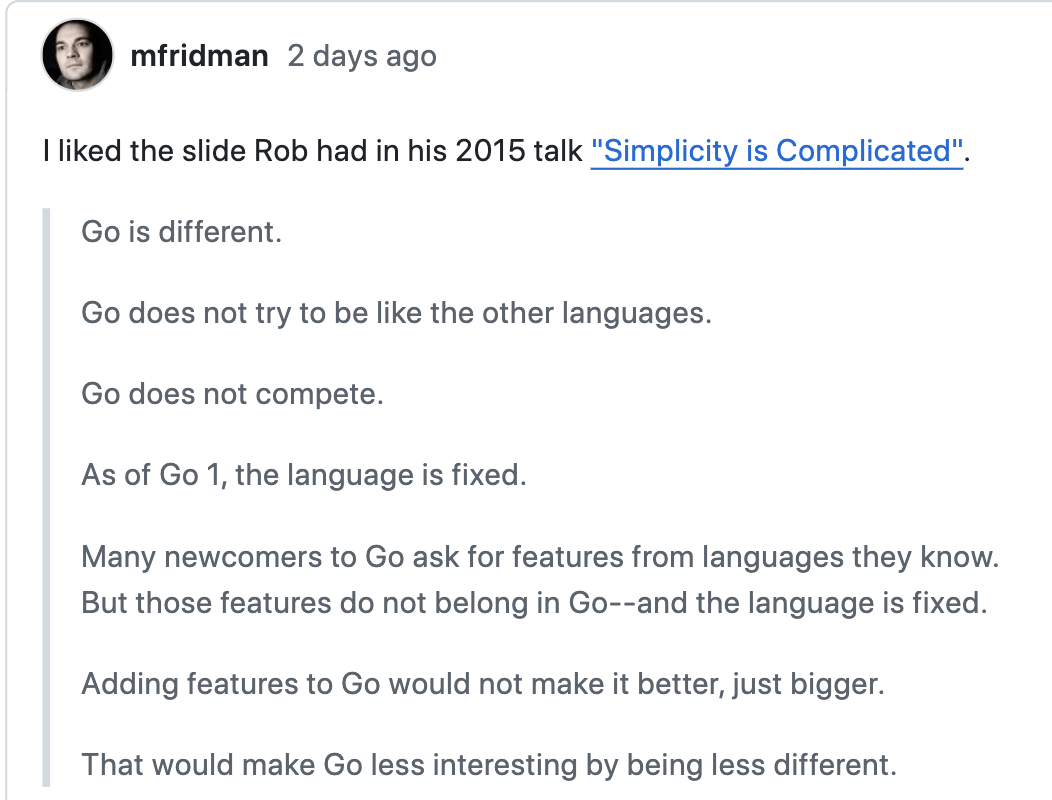Click the "Adding features to Go" sentence
The image size is (1052, 800).
tap(483, 684)
